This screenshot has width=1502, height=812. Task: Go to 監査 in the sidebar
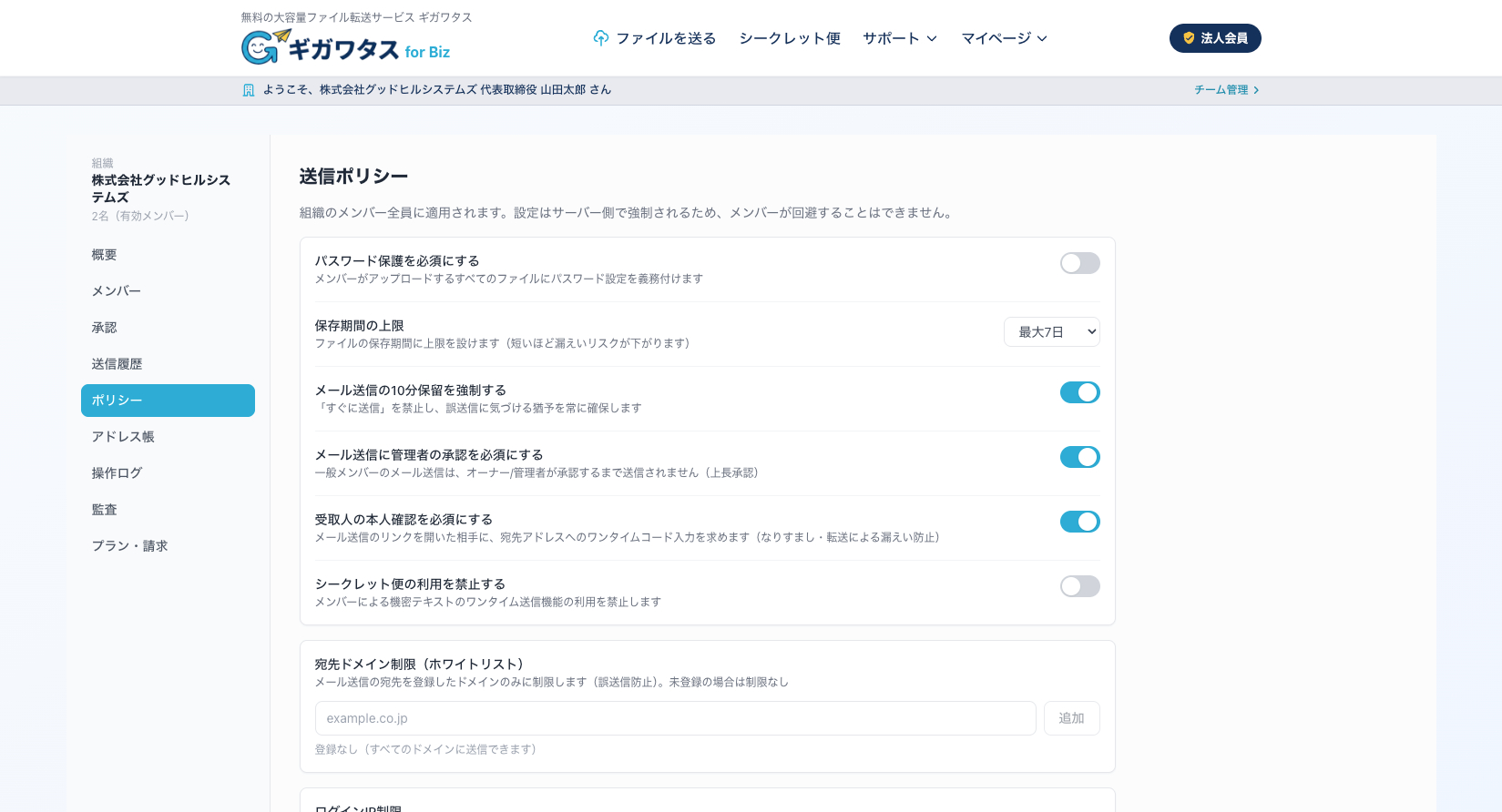point(168,510)
